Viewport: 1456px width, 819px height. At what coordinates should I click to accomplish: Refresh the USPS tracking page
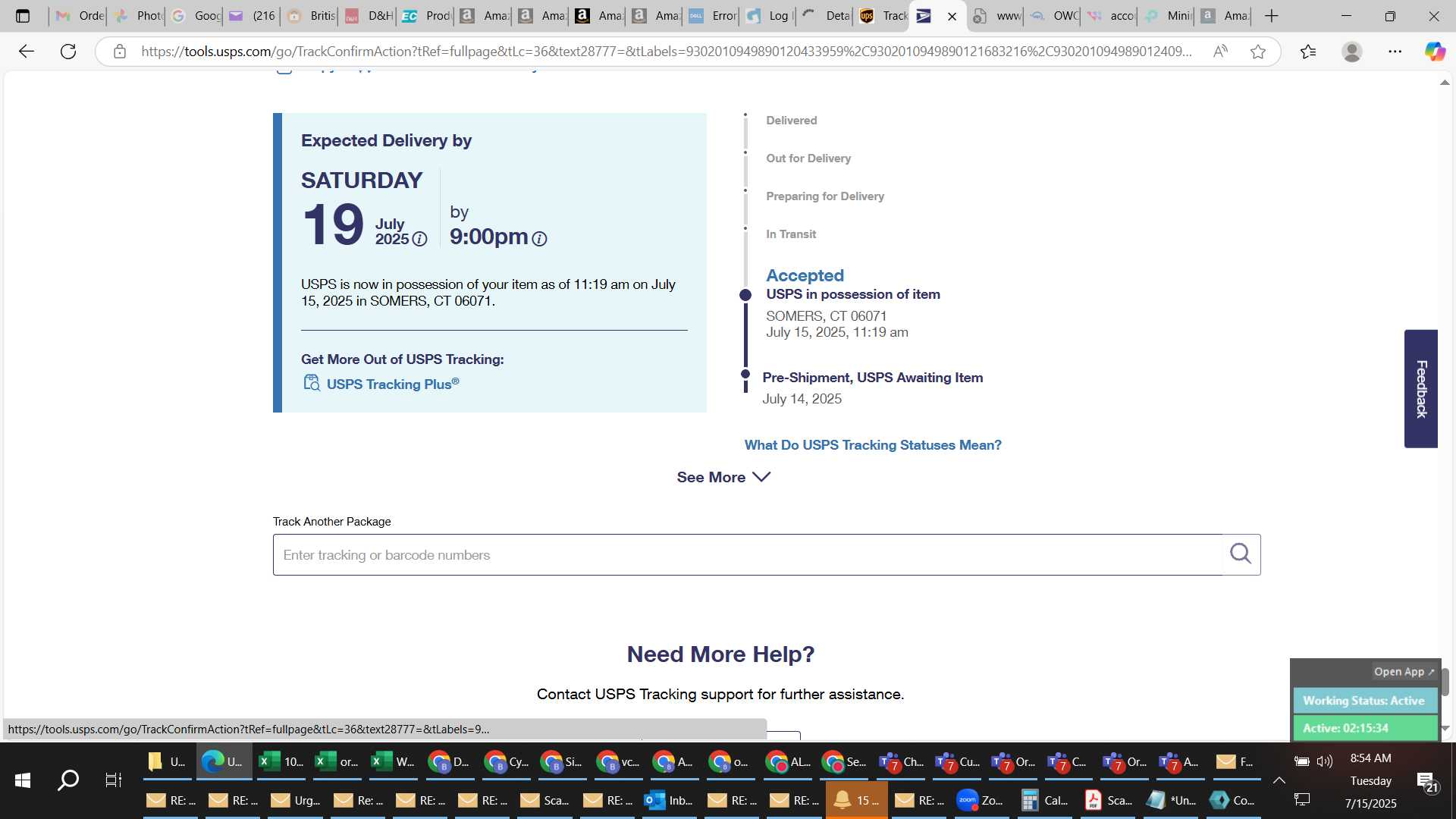(x=68, y=52)
